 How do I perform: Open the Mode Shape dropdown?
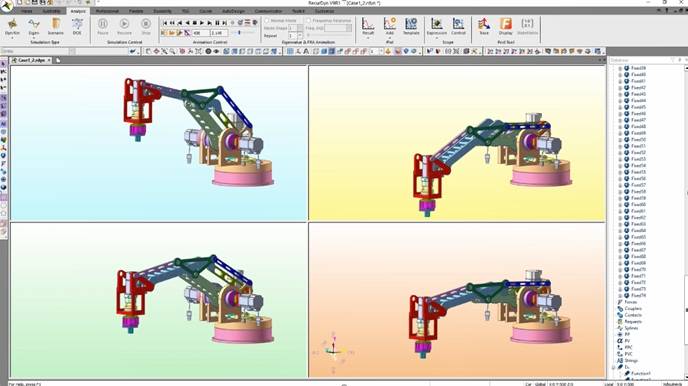[300, 28]
